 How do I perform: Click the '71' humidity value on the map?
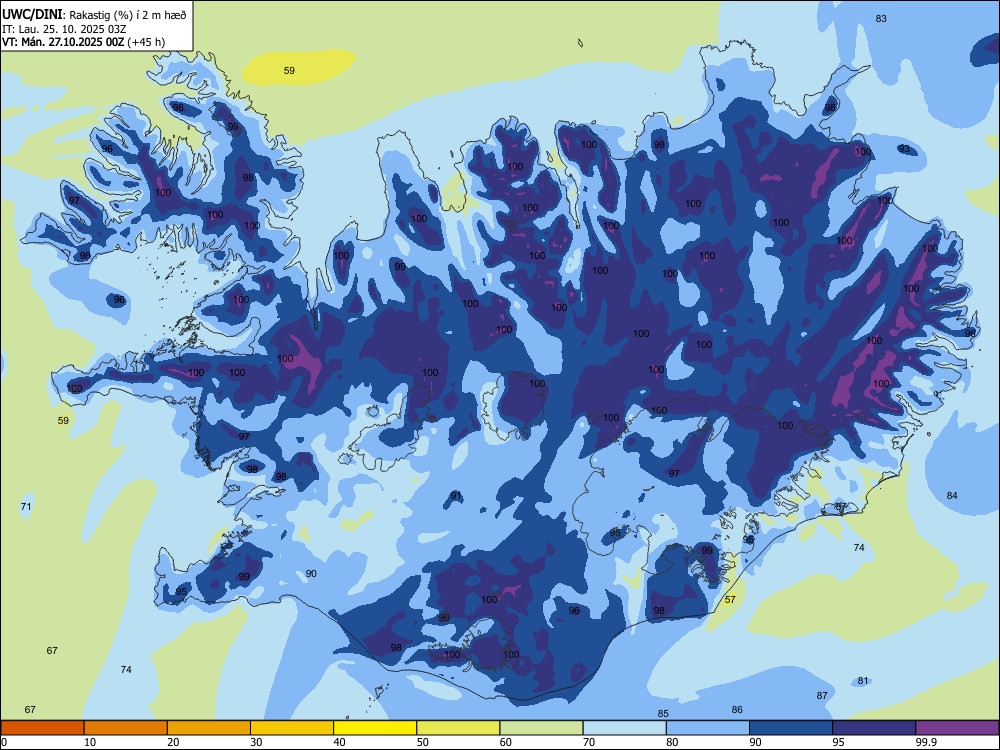click(26, 506)
